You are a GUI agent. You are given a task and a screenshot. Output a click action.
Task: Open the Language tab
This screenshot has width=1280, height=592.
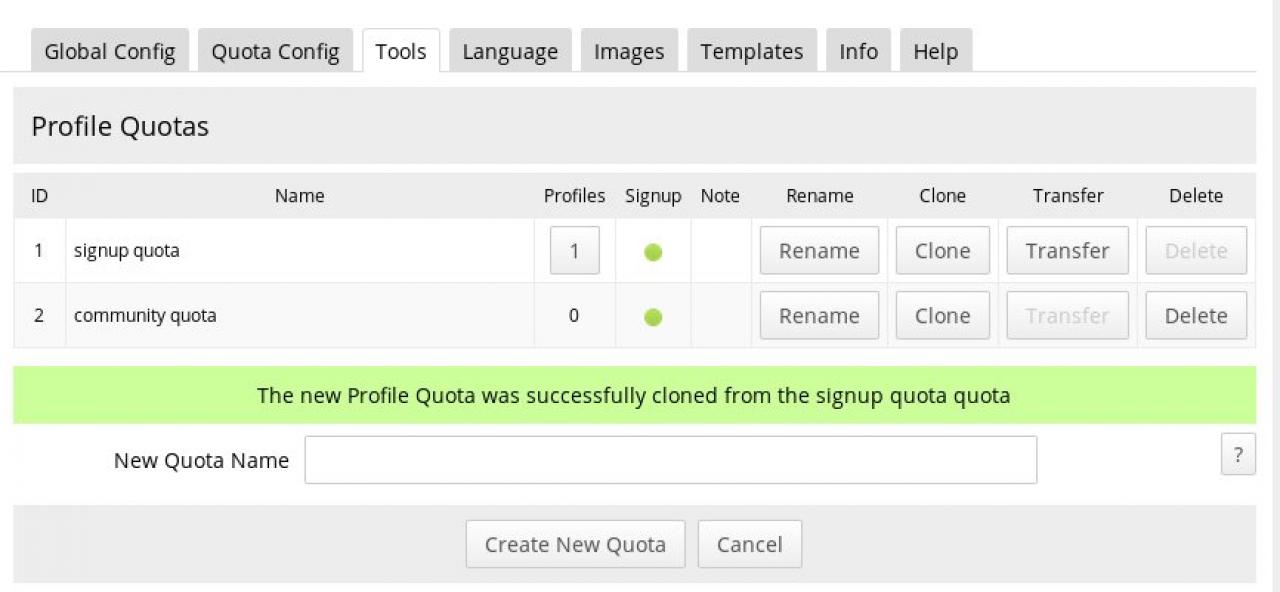[510, 52]
